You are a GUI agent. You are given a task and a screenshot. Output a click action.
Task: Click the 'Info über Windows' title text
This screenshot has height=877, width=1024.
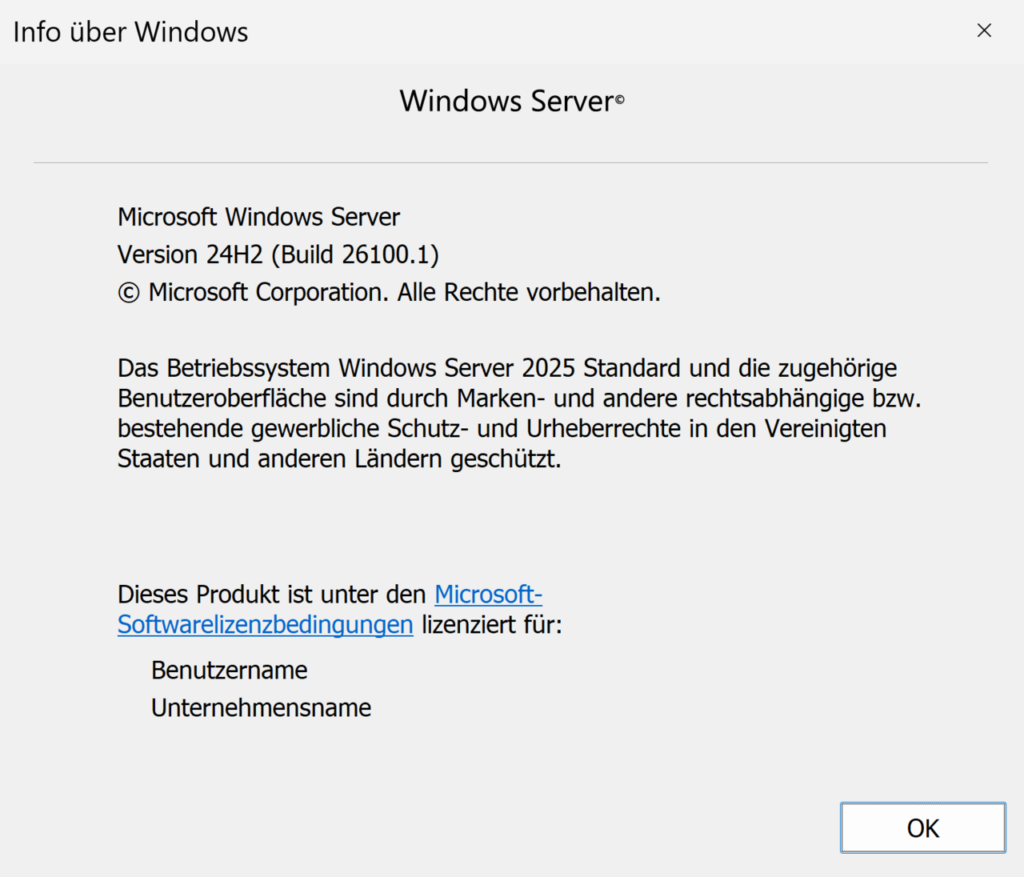[x=131, y=32]
